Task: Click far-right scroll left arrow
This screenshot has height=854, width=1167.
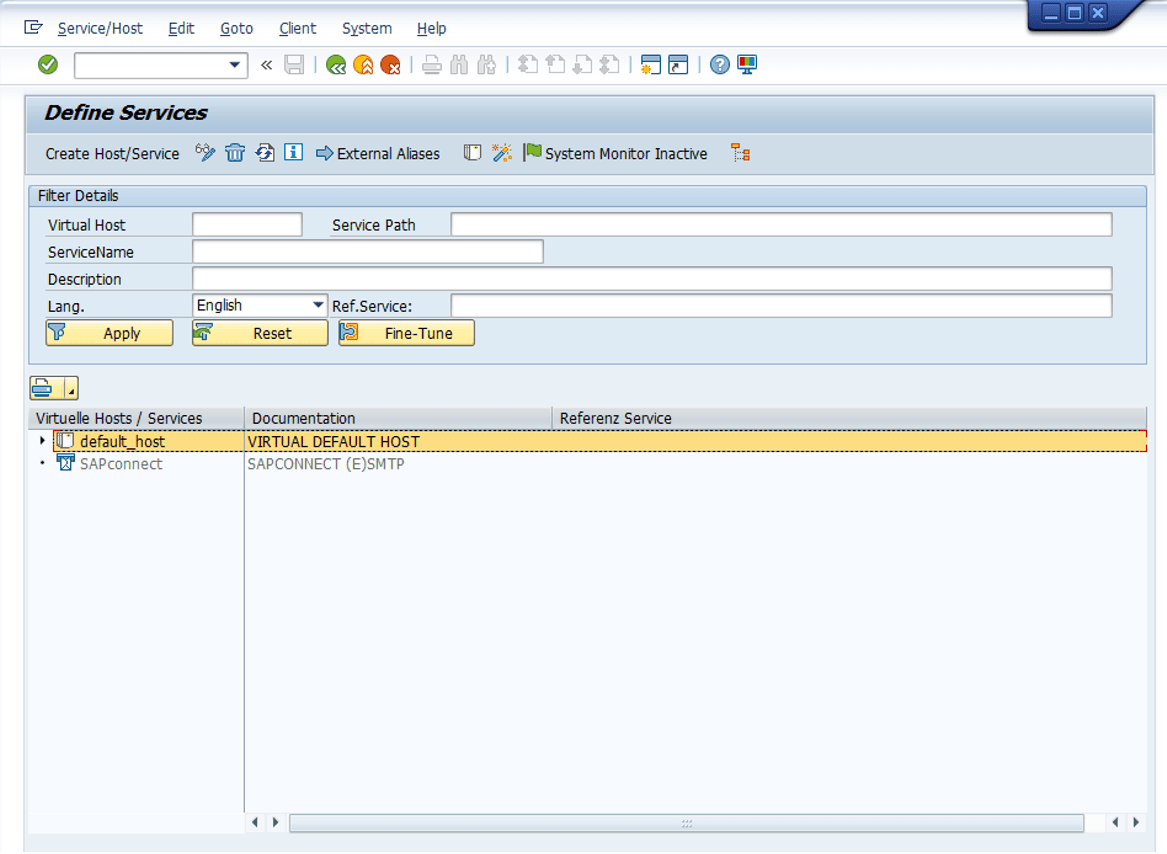Action: click(x=1115, y=822)
